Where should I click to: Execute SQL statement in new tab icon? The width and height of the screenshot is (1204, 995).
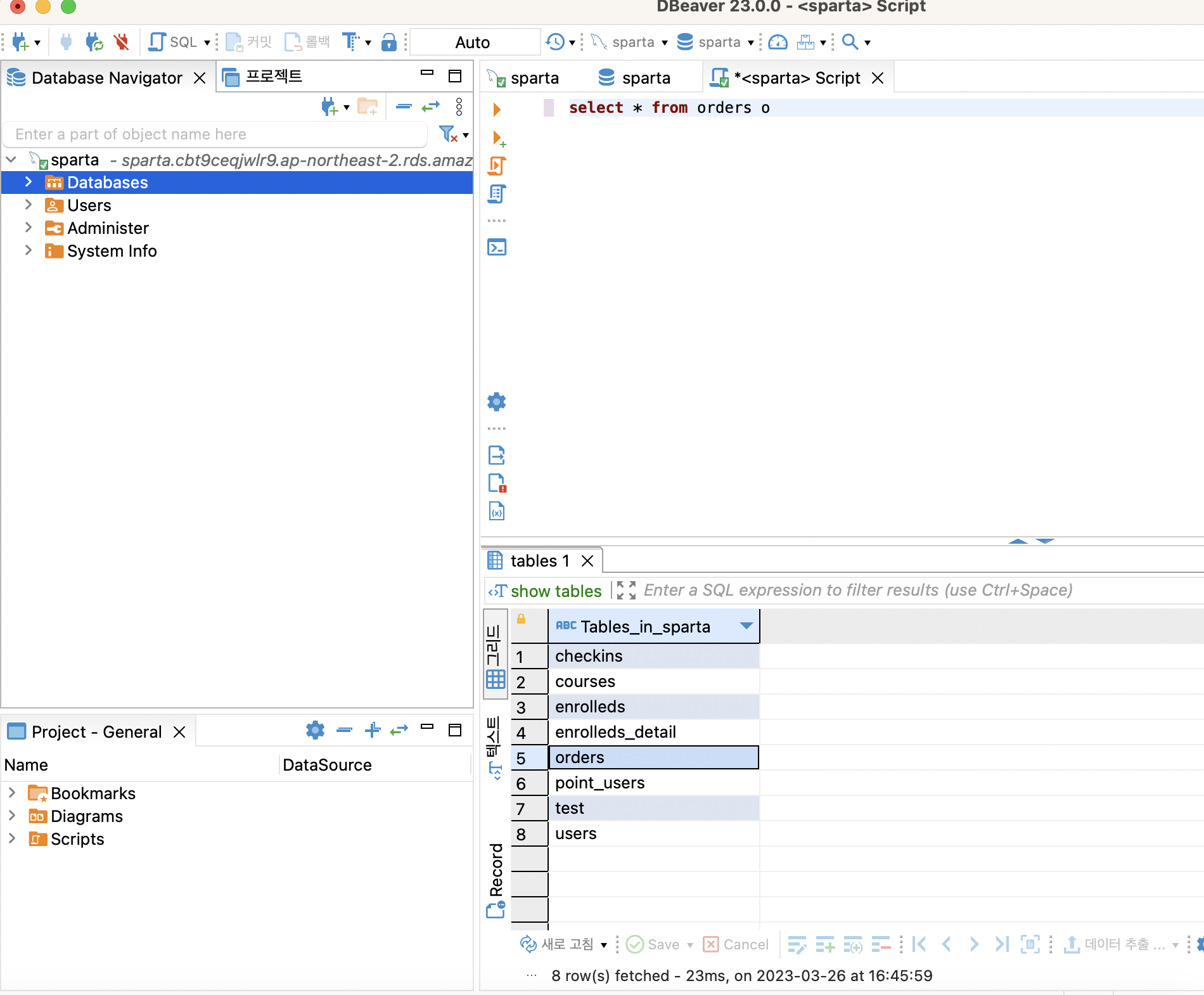coord(499,138)
